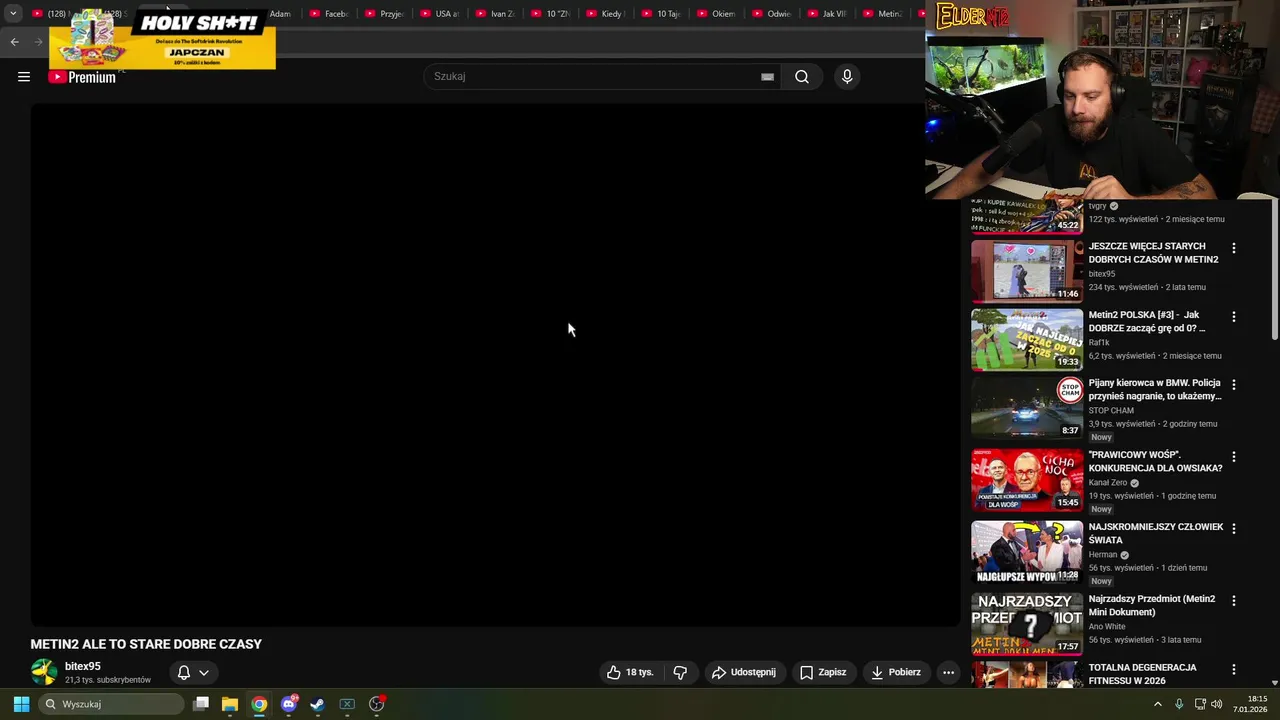Open JESZCZE WIĘCEJ STARYCH DOBRYCH CZASÓW thumbnail
Image resolution: width=1280 pixels, height=720 pixels.
pyautogui.click(x=1027, y=271)
